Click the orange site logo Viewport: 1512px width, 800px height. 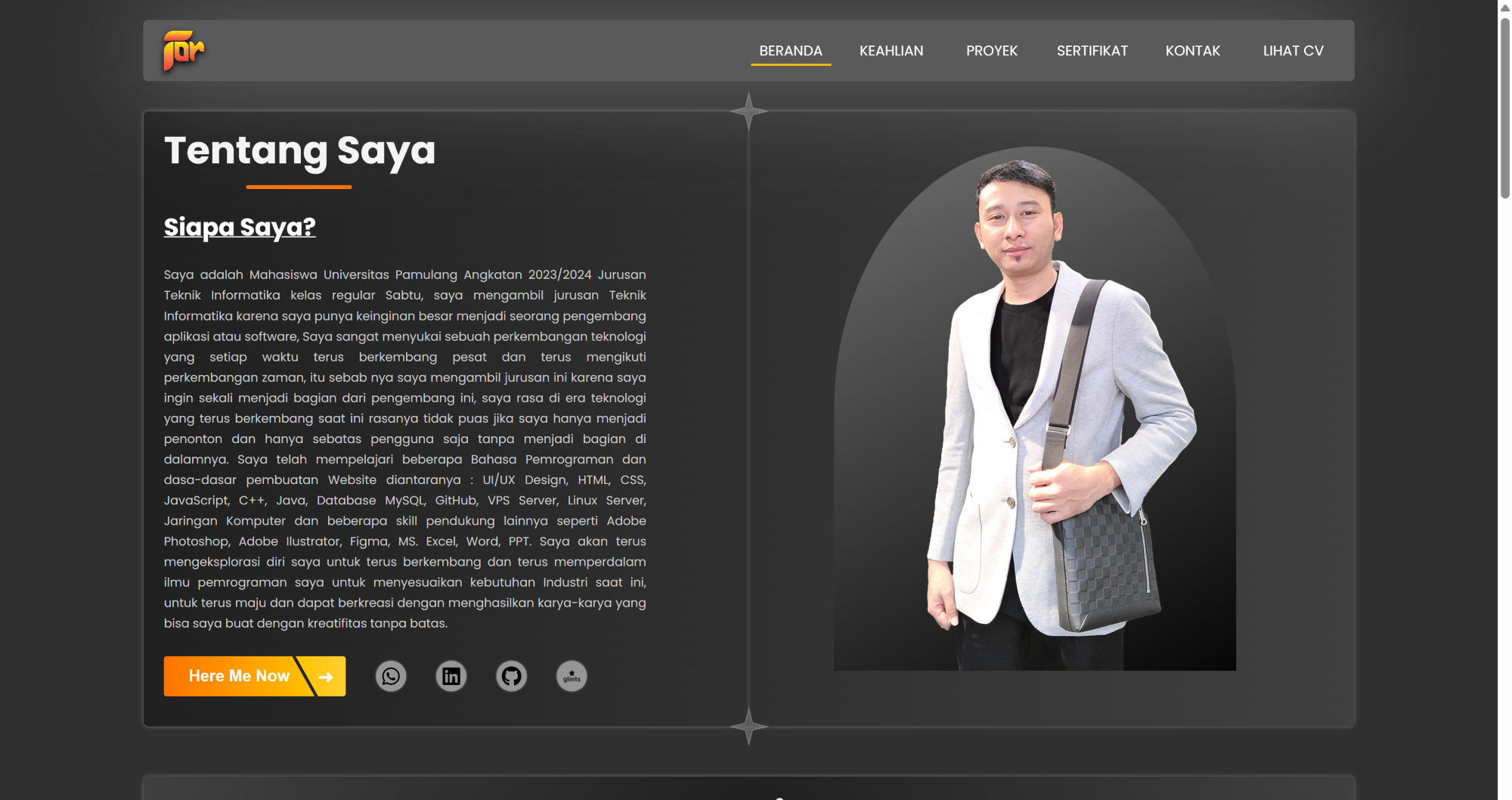point(182,50)
